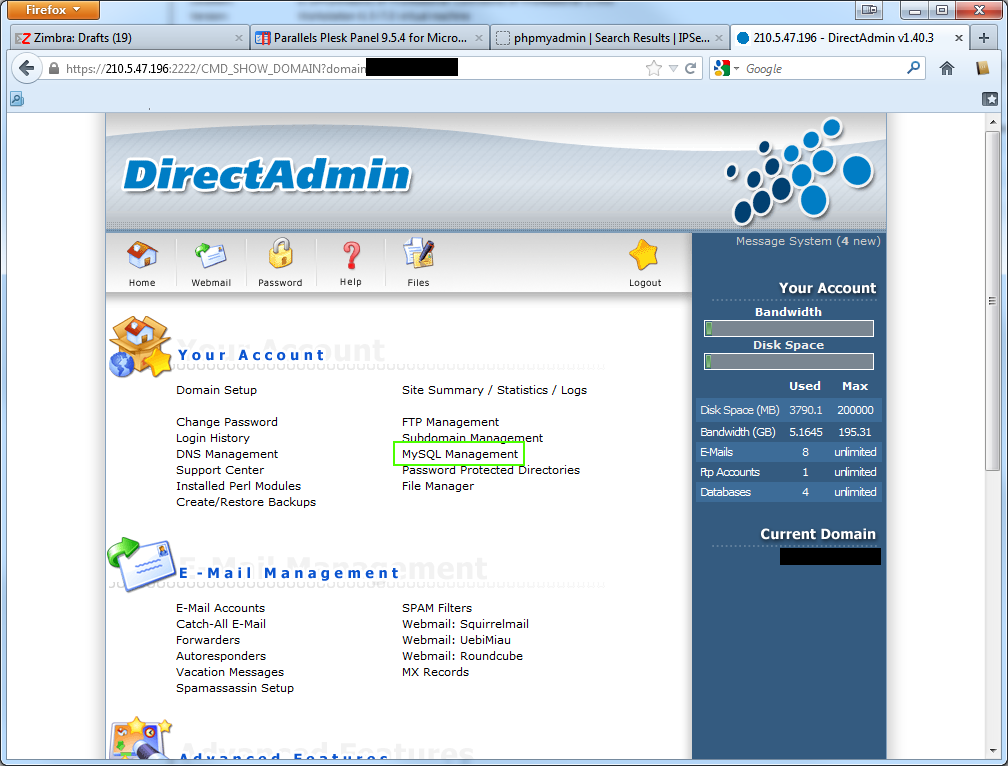Viewport: 1008px width, 766px height.
Task: Open Installed Perl Modules link
Action: [x=238, y=486]
